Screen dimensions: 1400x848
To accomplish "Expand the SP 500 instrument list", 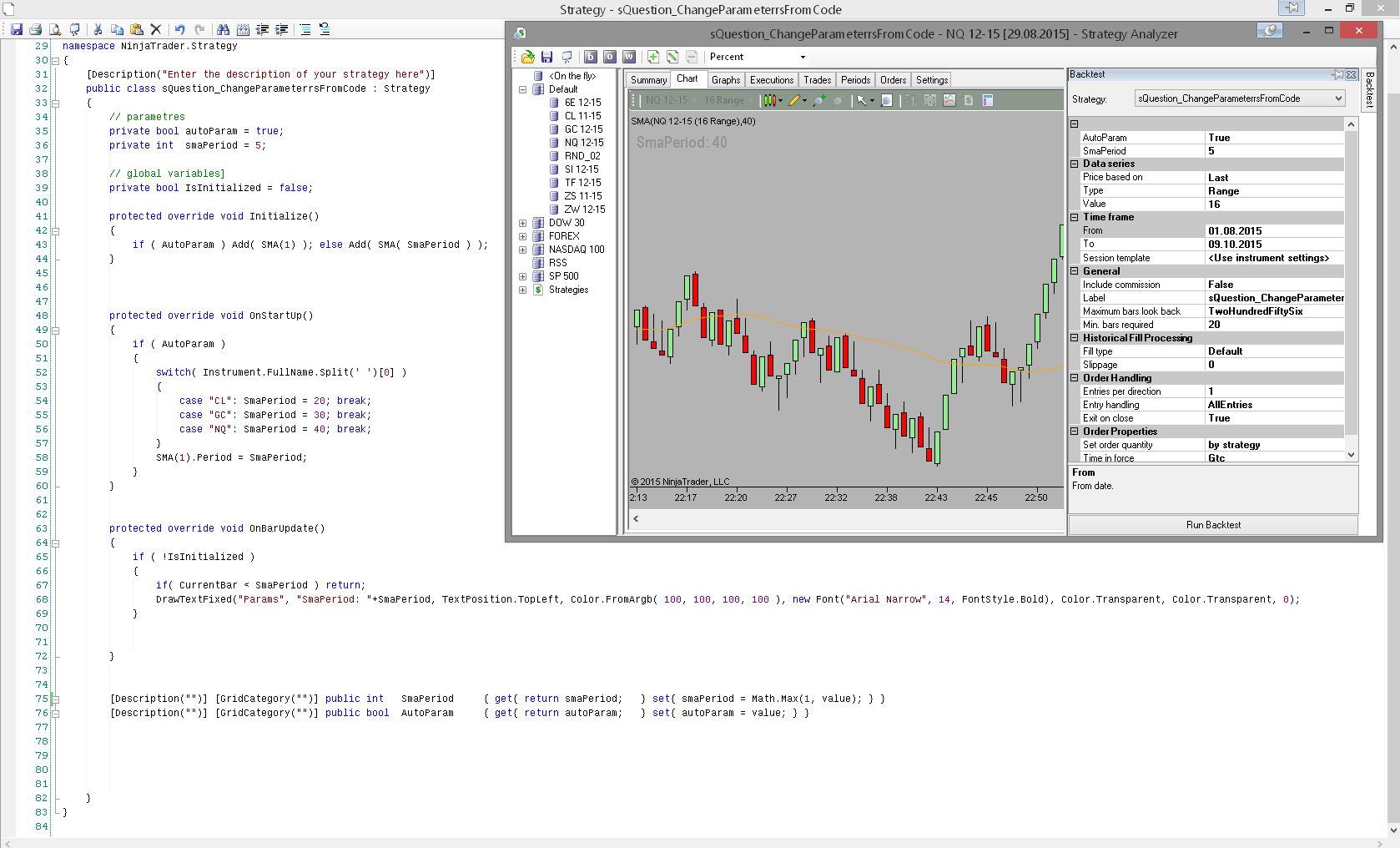I will pyautogui.click(x=523, y=276).
